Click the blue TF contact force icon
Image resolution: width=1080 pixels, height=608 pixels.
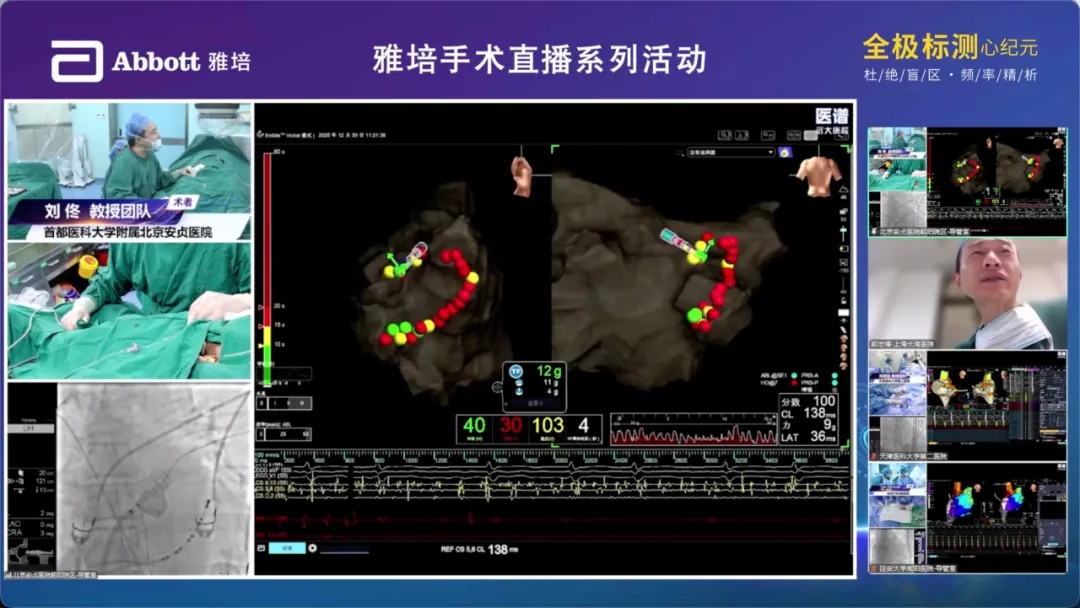point(517,371)
